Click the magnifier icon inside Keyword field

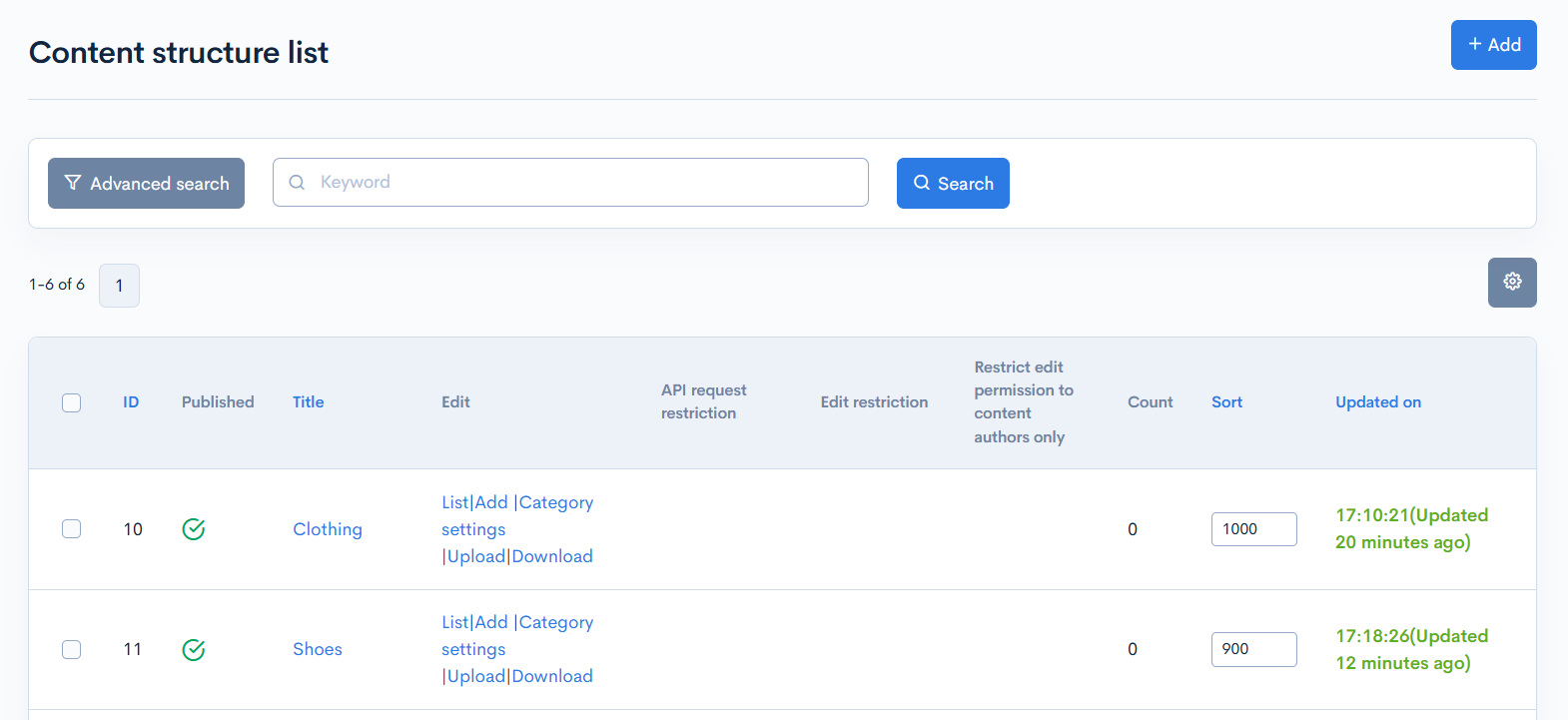coord(297,183)
